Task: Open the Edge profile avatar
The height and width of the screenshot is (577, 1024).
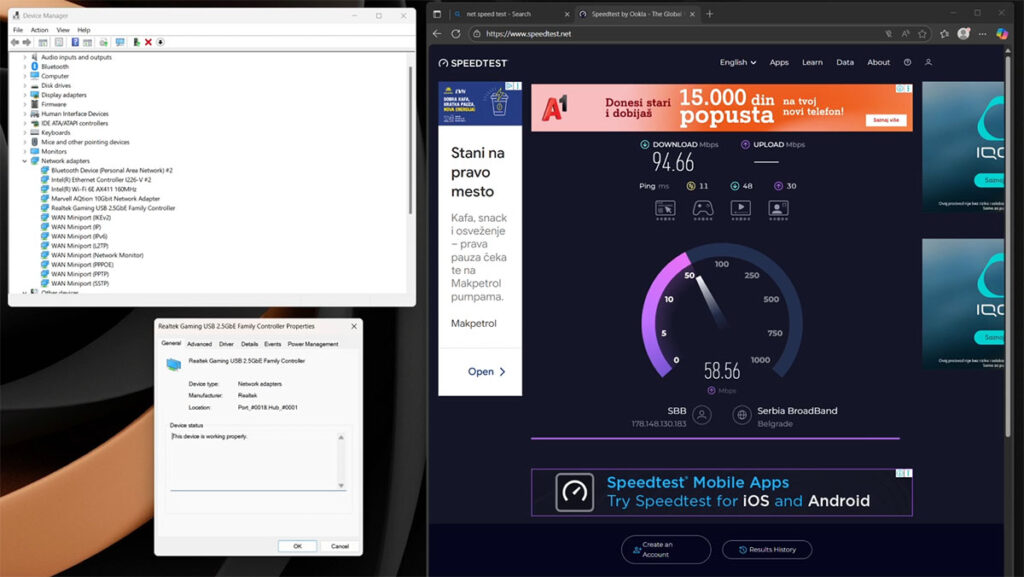Action: point(963,34)
